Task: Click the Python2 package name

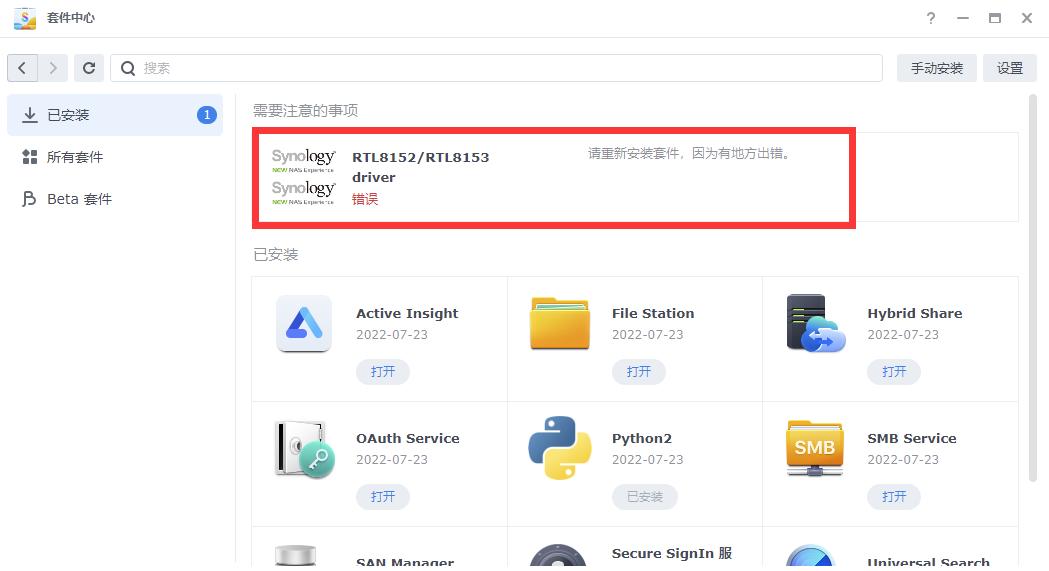Action: coord(642,439)
